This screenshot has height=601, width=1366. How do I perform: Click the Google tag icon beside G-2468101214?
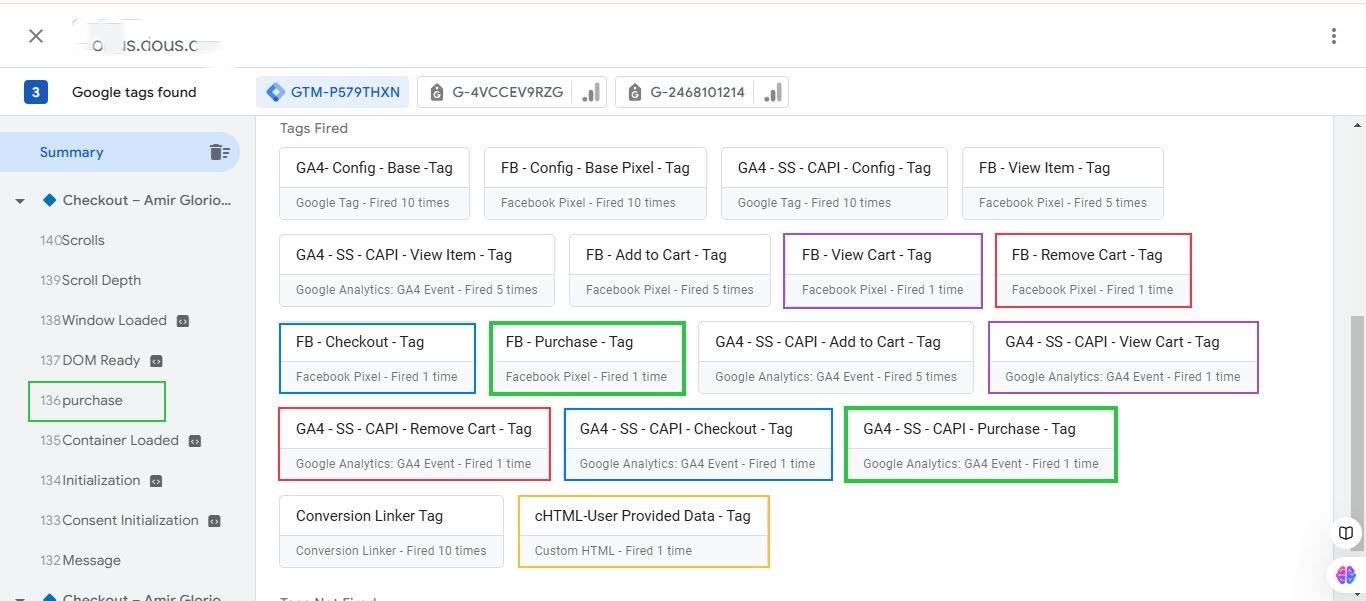[634, 93]
